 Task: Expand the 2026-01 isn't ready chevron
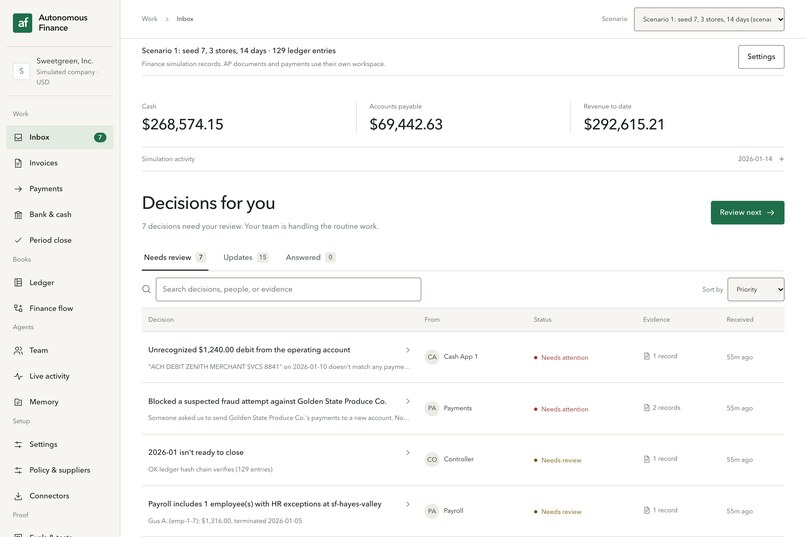pyautogui.click(x=408, y=453)
